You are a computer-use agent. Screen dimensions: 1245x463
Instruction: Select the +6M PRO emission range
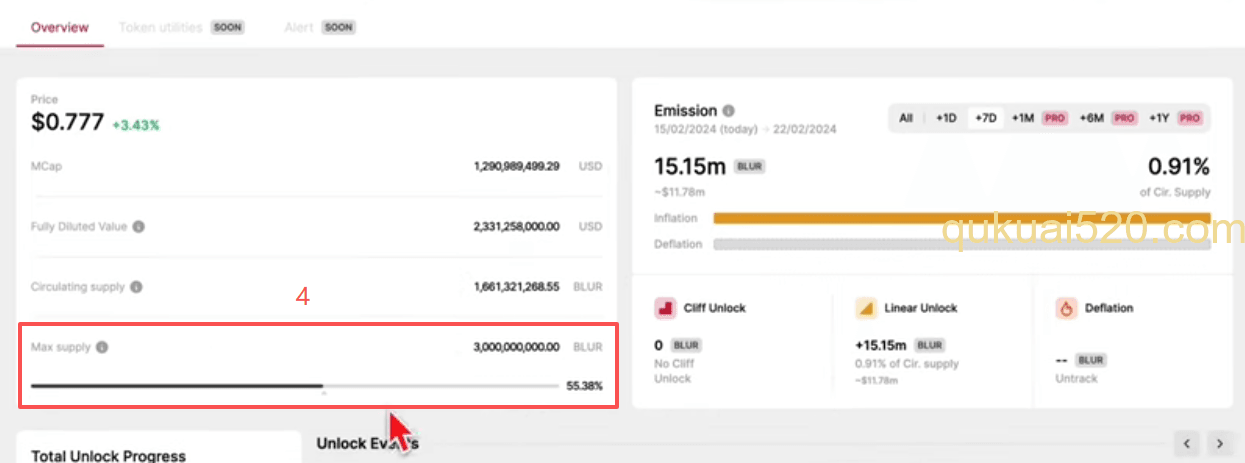pos(1107,118)
